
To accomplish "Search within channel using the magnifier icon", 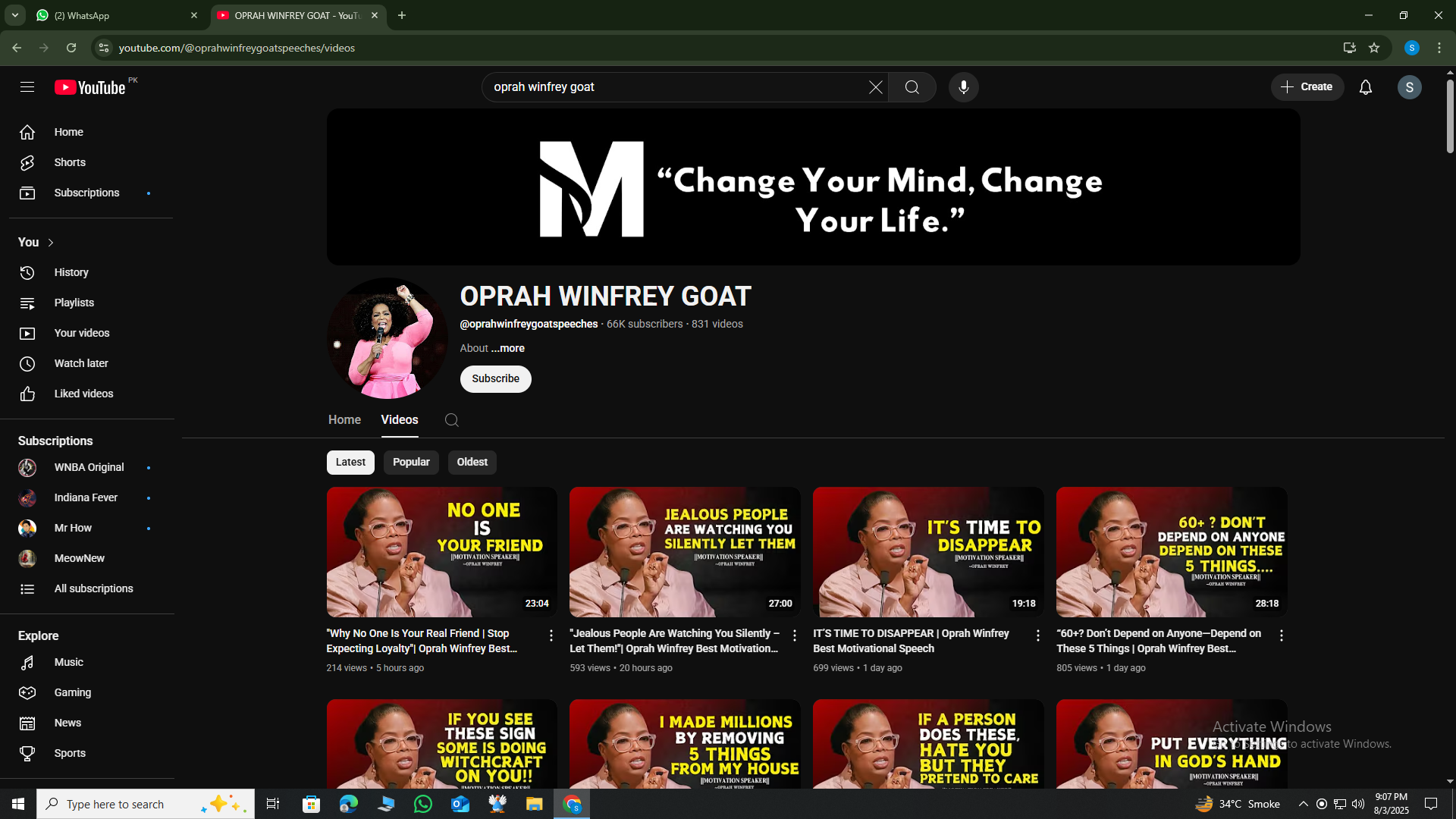I will (452, 420).
